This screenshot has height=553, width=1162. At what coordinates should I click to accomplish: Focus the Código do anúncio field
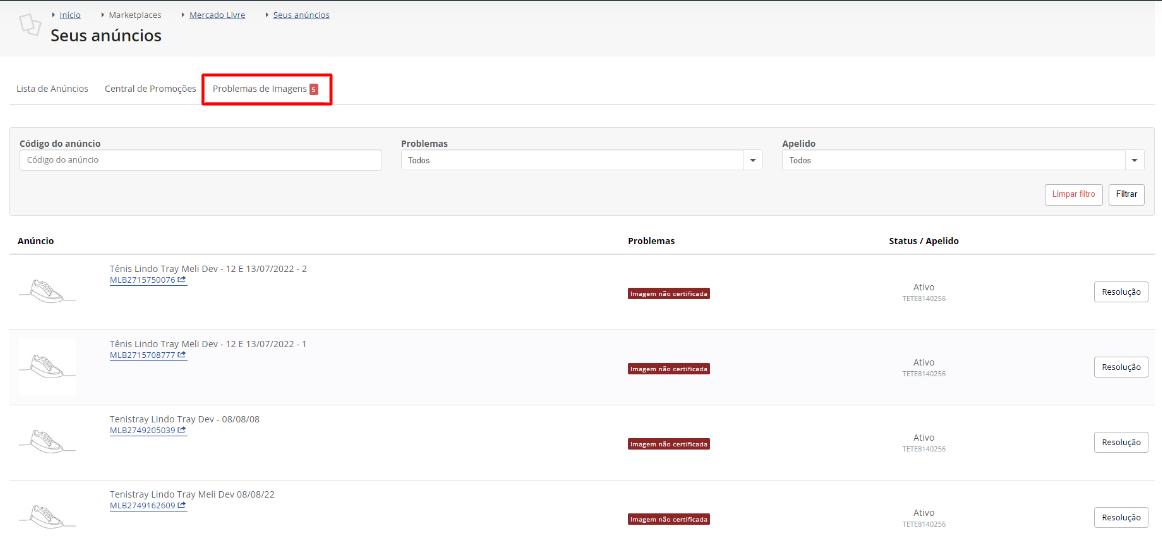click(x=201, y=160)
